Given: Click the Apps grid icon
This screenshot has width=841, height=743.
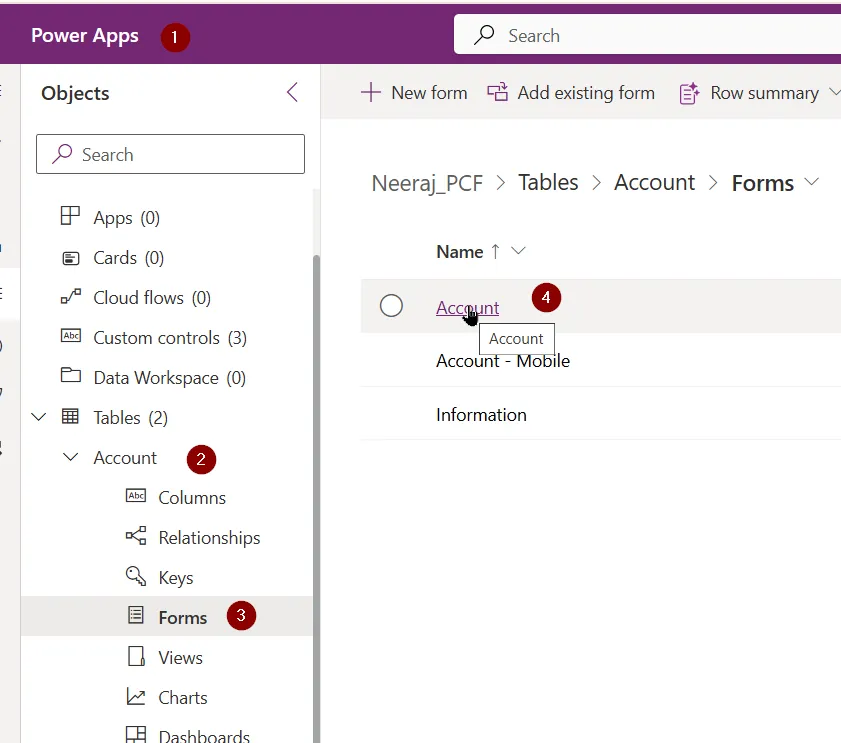Looking at the screenshot, I should tap(70, 216).
